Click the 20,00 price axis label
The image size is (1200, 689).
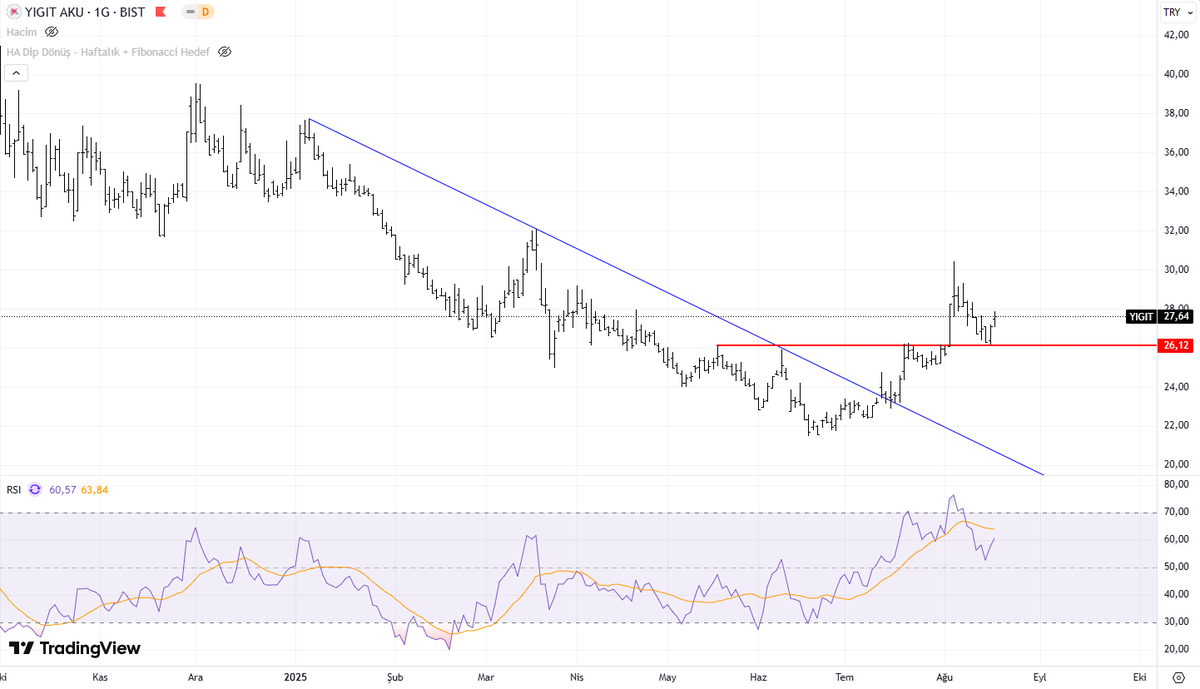click(x=1175, y=464)
